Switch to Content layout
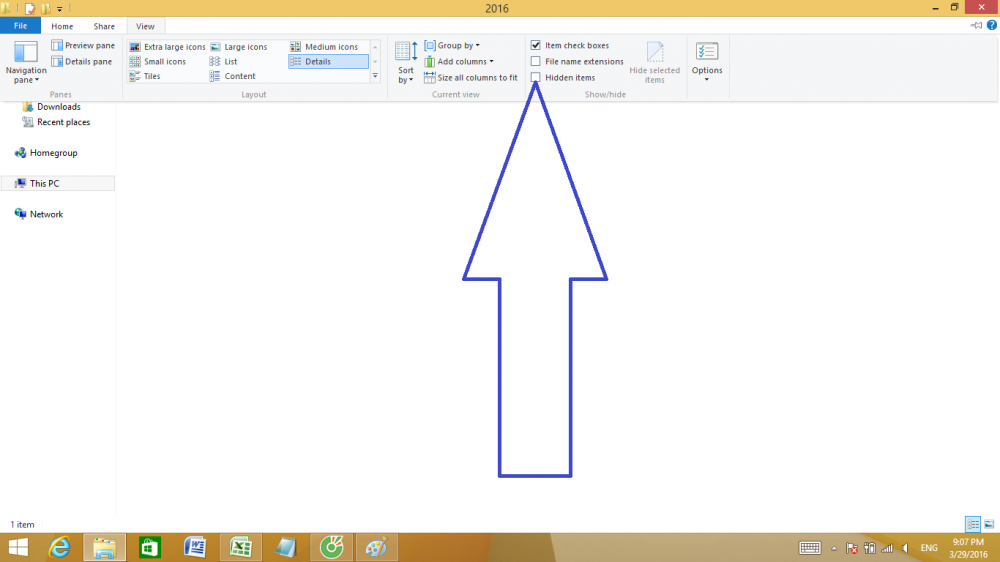Image resolution: width=1000 pixels, height=562 pixels. [x=232, y=76]
